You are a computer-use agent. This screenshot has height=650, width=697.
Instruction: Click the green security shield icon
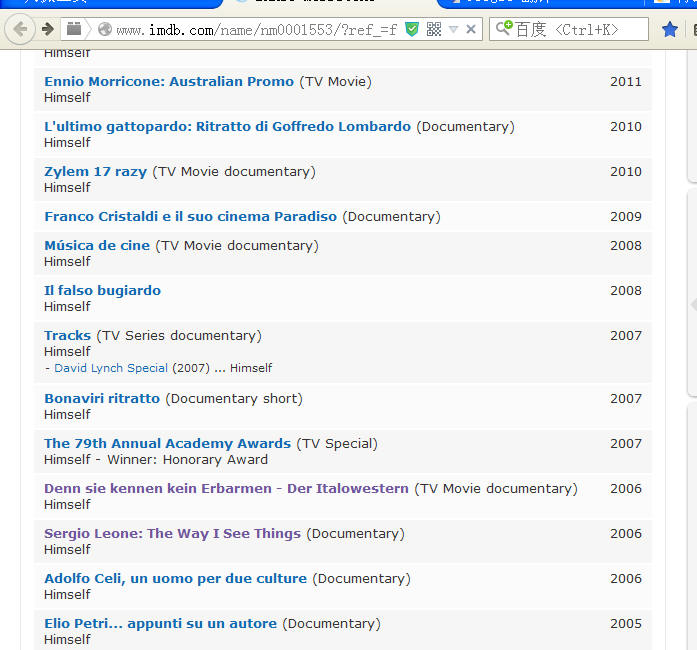[x=412, y=30]
